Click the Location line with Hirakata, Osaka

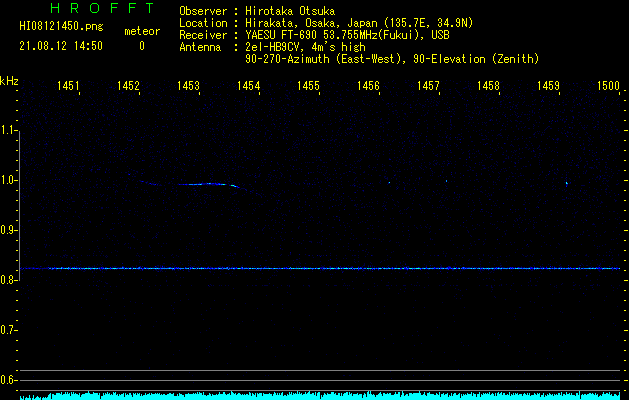click(x=326, y=23)
